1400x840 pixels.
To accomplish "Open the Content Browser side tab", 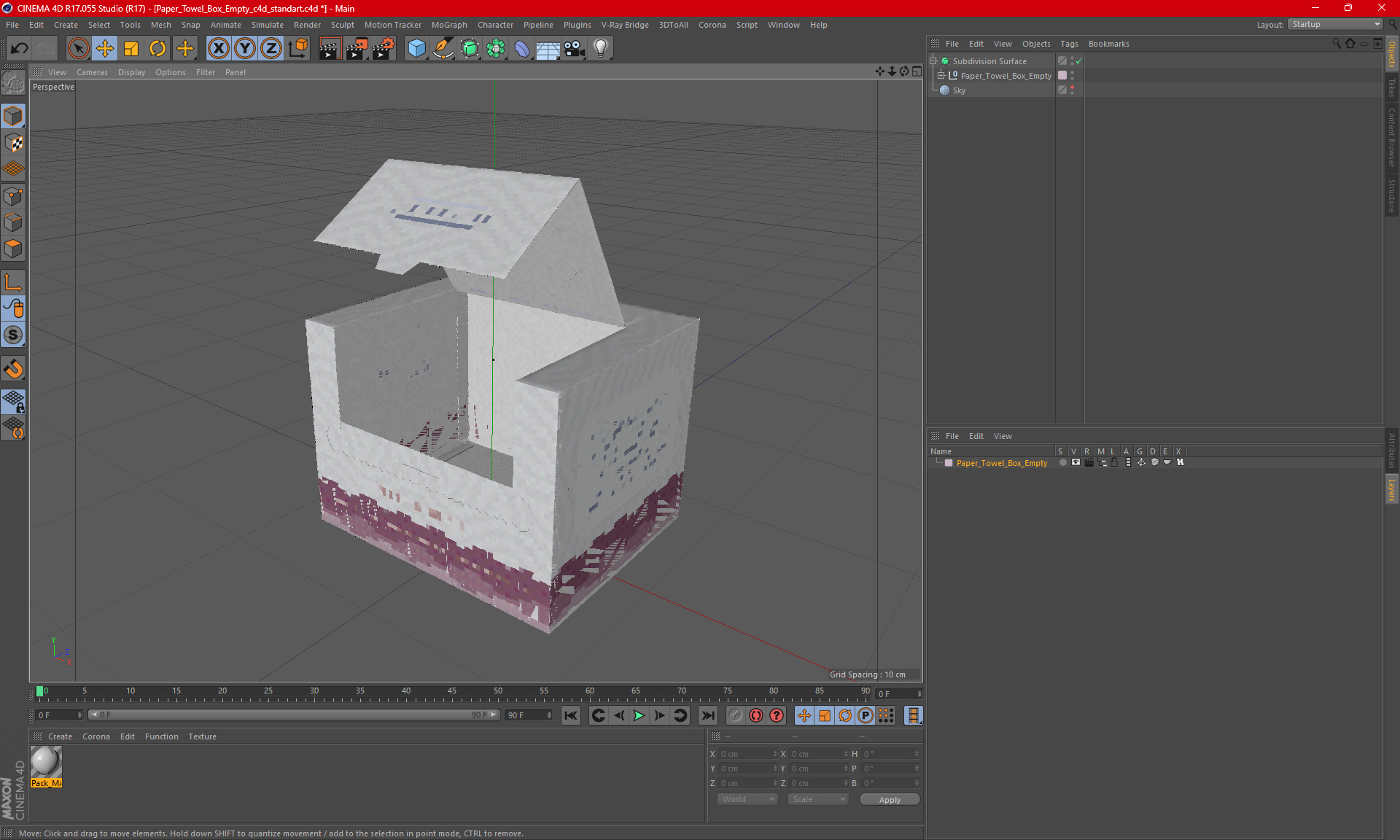I will pos(1391,137).
